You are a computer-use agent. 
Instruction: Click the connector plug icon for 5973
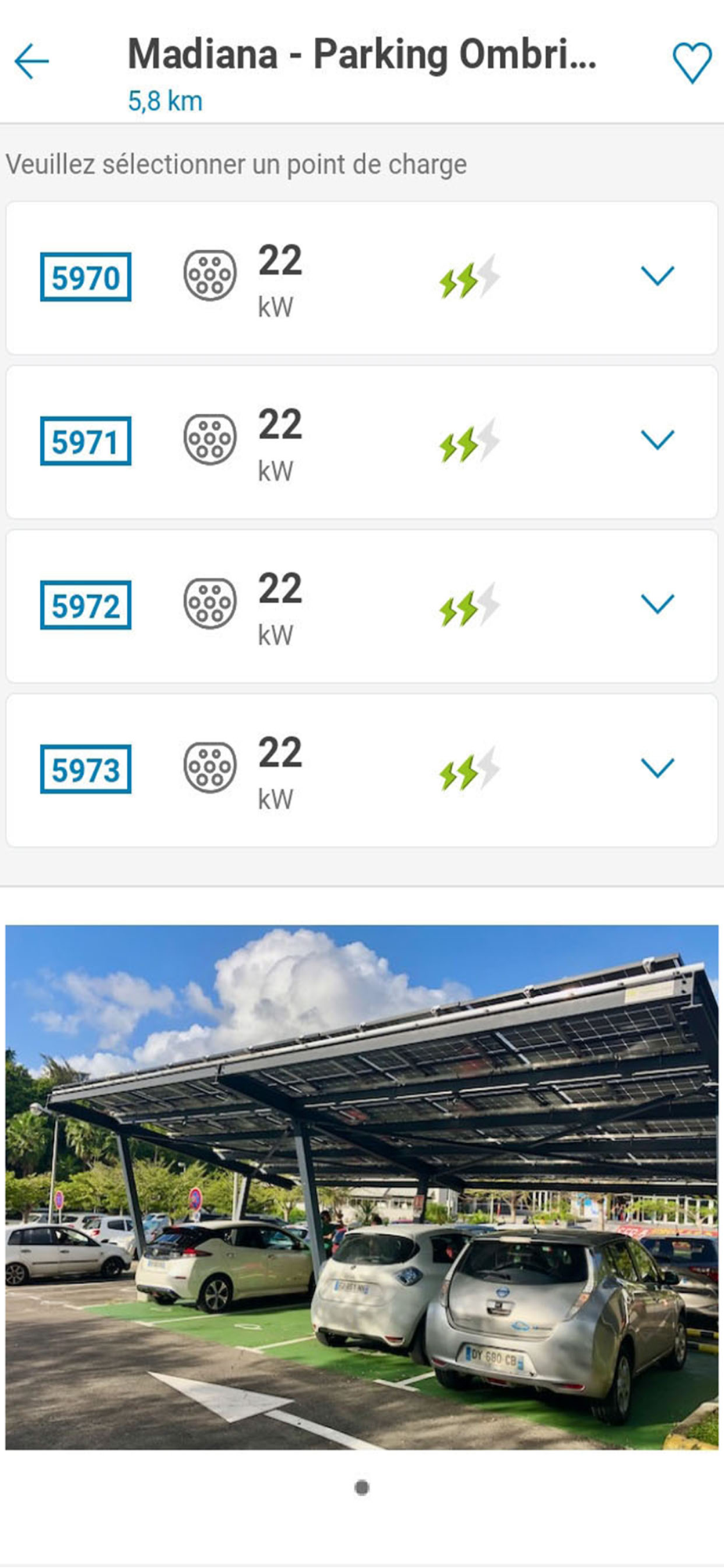click(x=210, y=768)
